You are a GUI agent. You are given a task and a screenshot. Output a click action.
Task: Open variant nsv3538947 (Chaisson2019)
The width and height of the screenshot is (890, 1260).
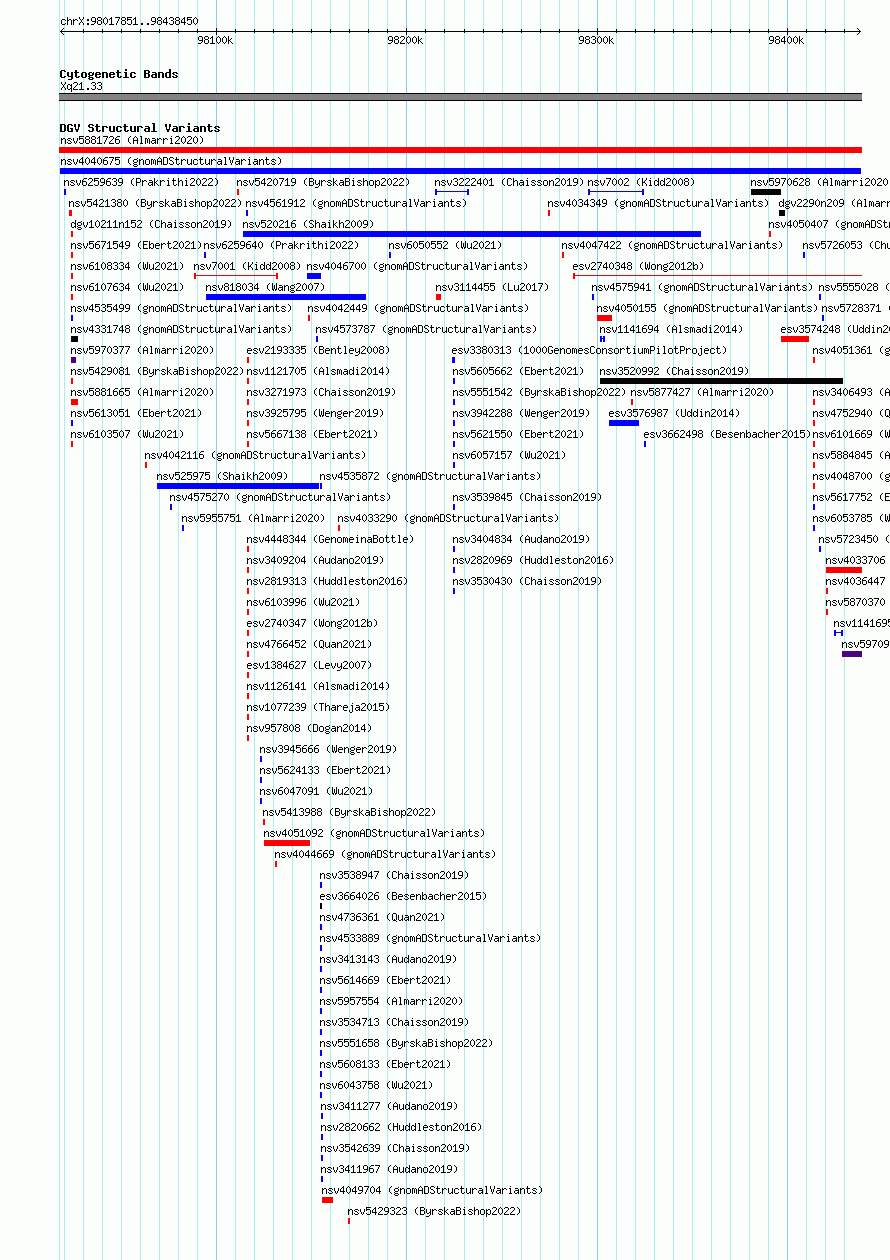394,875
